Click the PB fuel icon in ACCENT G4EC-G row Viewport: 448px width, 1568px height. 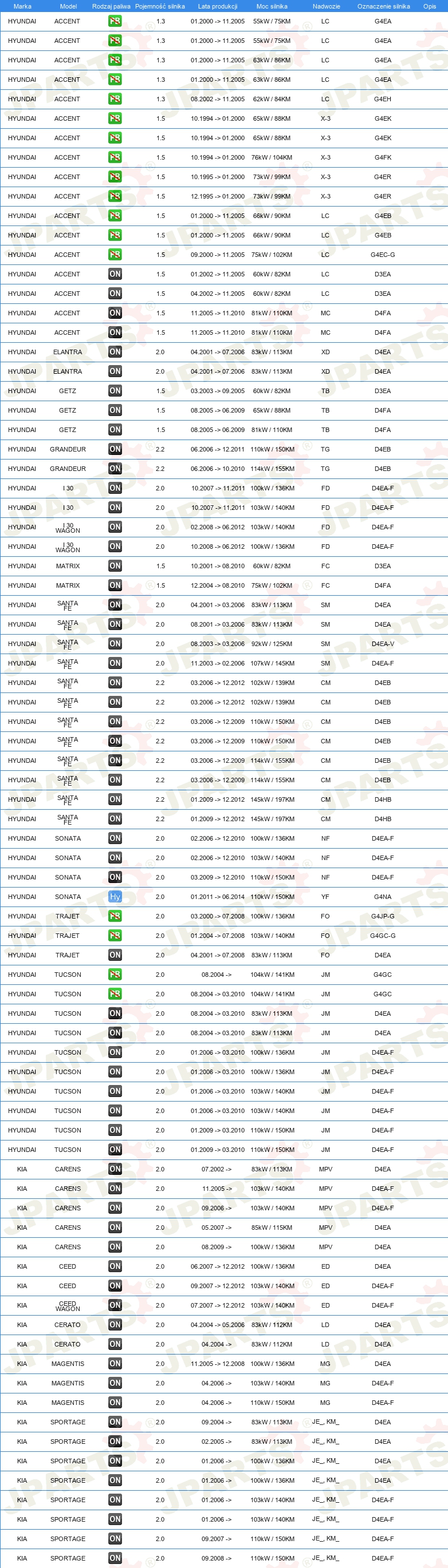click(x=115, y=255)
